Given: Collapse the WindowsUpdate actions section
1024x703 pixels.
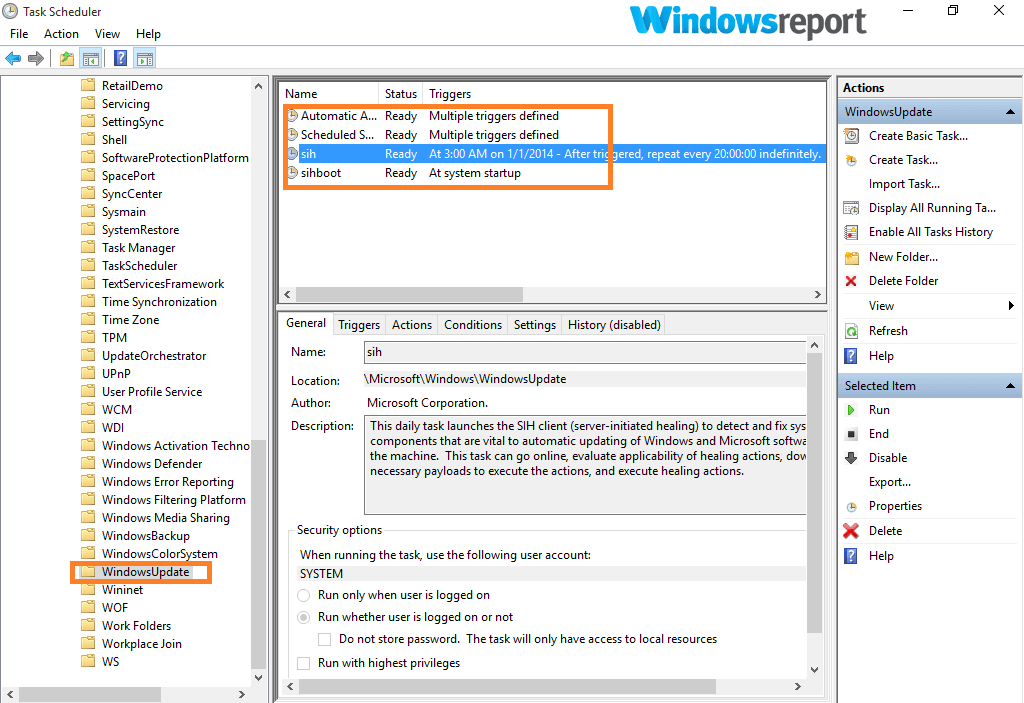Looking at the screenshot, I should (1010, 112).
